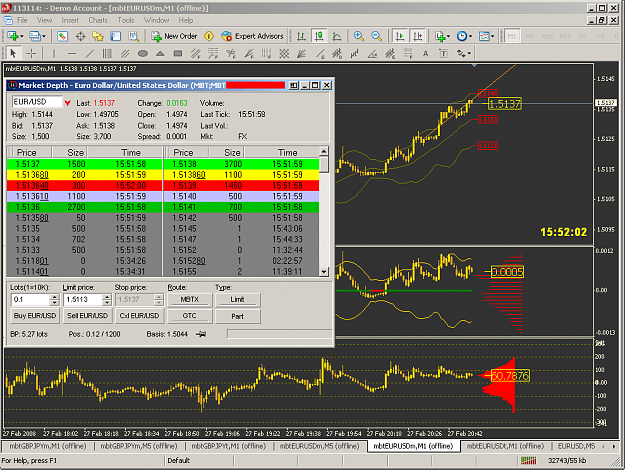The width and height of the screenshot is (625, 470).
Task: Select the Equidistant Channel tool
Action: point(125,53)
